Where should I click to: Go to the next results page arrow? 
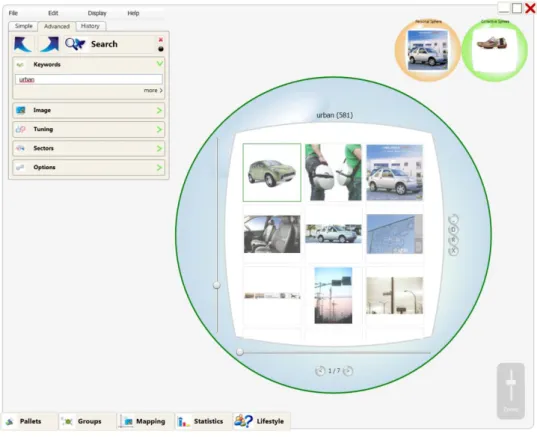348,371
